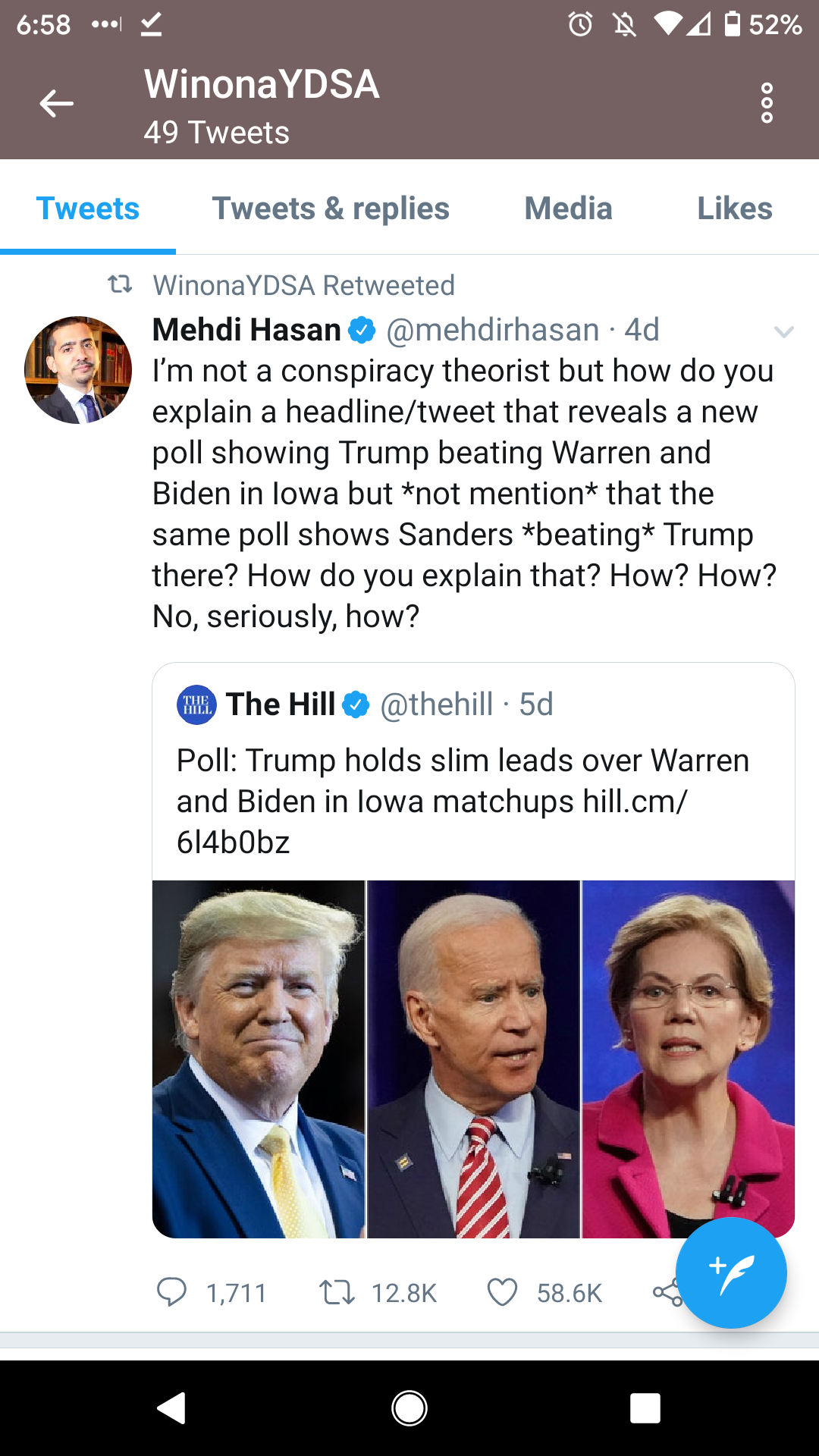Switch to the Likes tab
This screenshot has height=1456, width=819.
click(733, 208)
